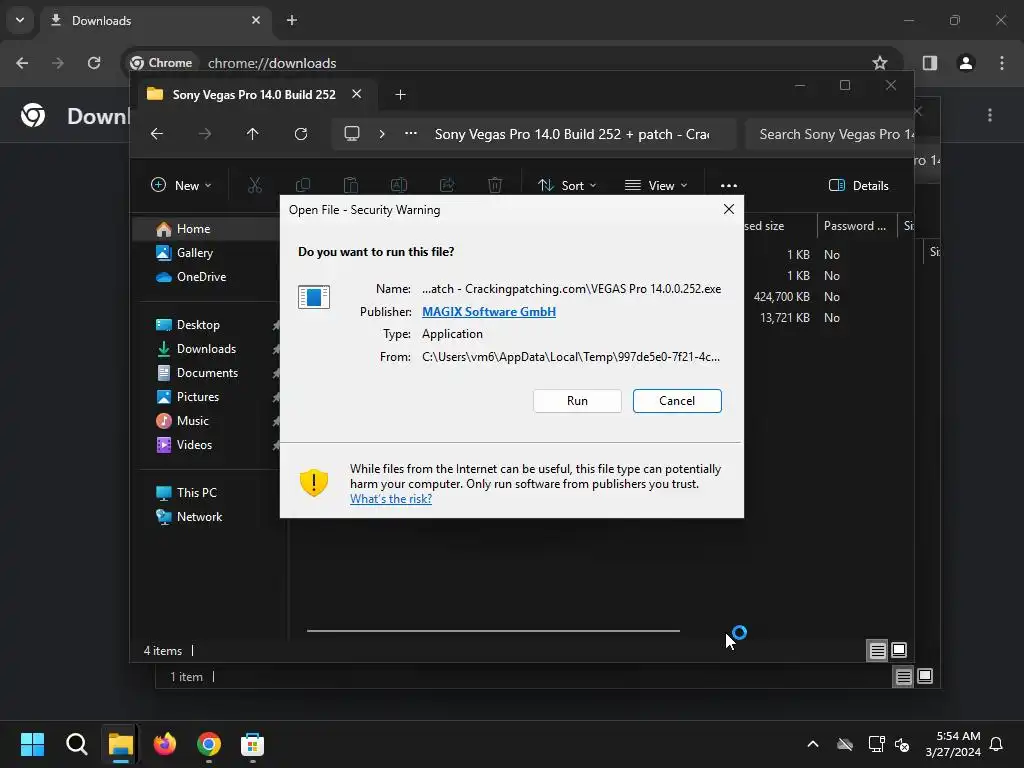Open Windows Search from the taskbar
1024x768 pixels.
click(x=76, y=744)
